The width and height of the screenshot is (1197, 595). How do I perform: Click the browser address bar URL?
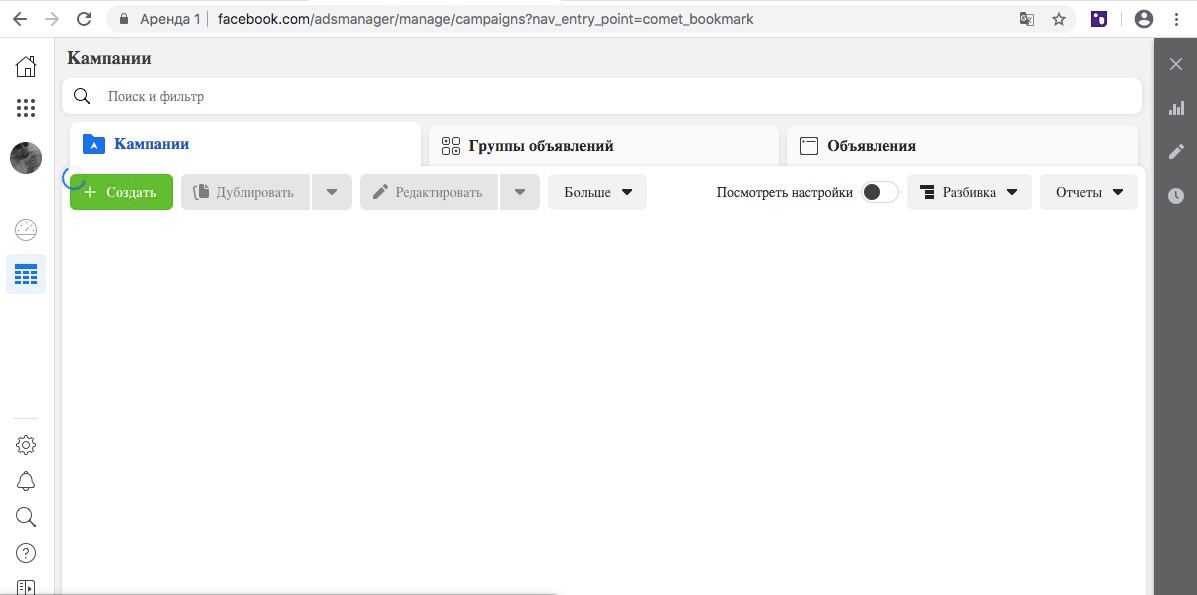[x=486, y=19]
